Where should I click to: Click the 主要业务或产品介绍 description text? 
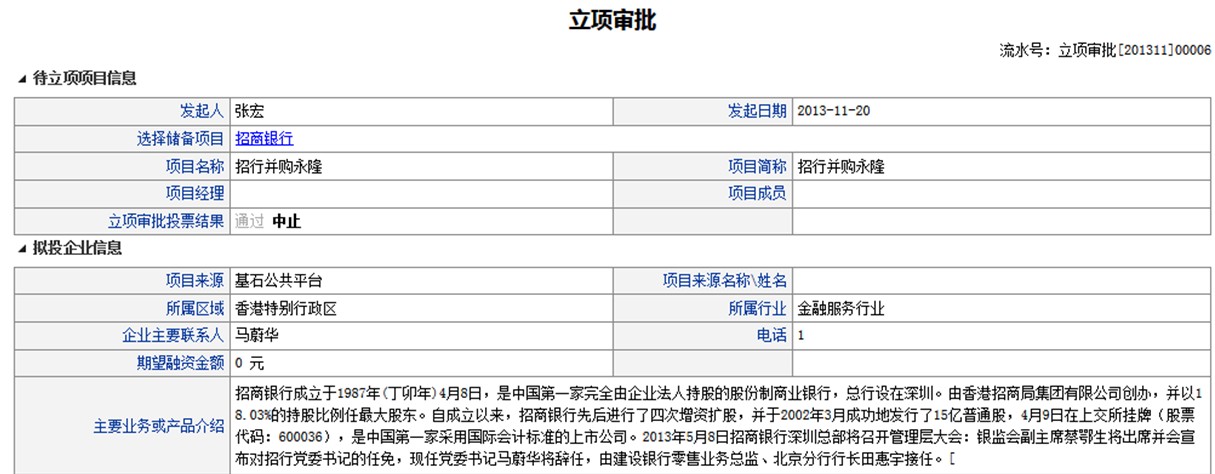[720, 426]
